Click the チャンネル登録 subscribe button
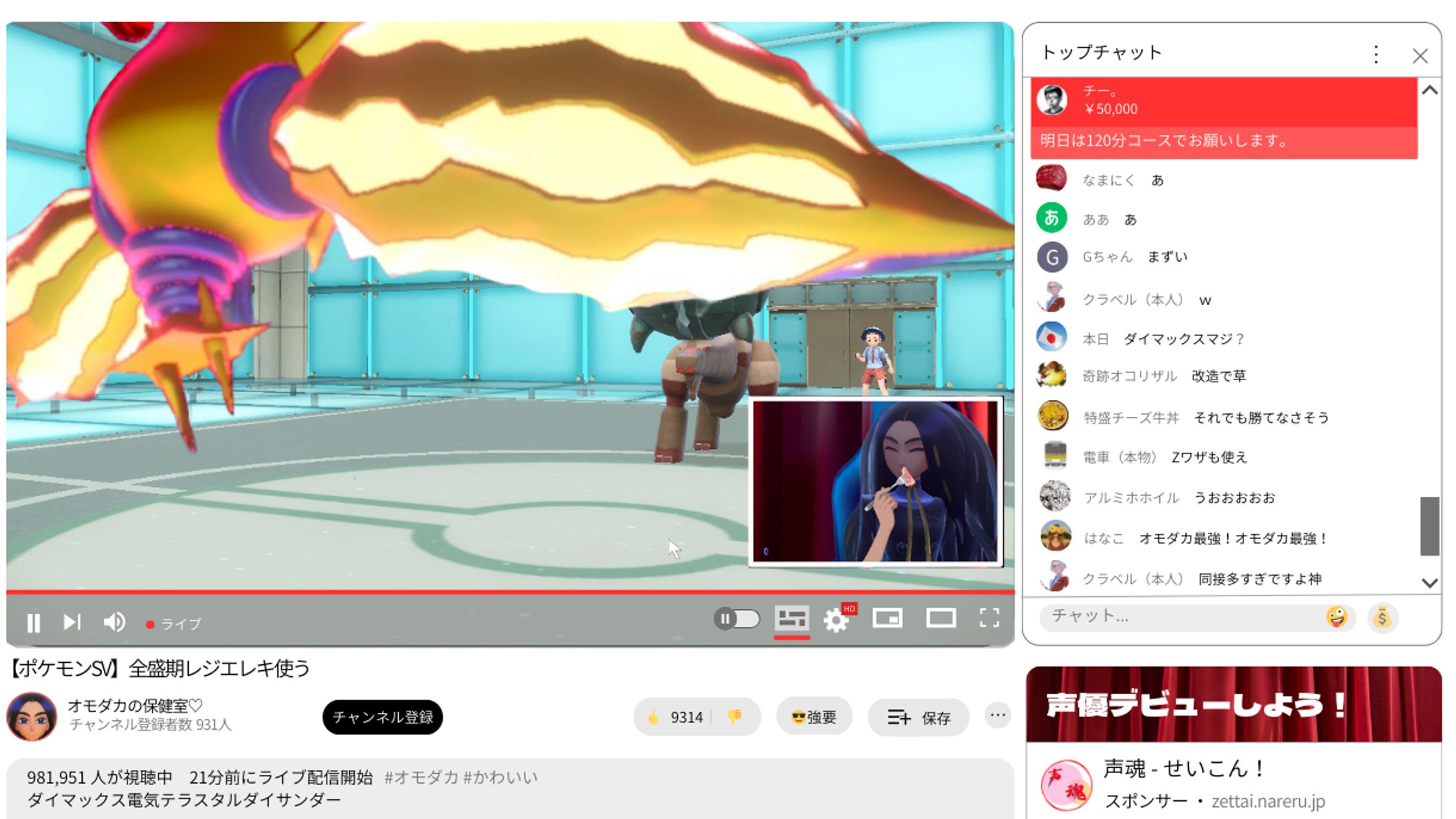Screen dimensions: 1456x819 [x=383, y=718]
